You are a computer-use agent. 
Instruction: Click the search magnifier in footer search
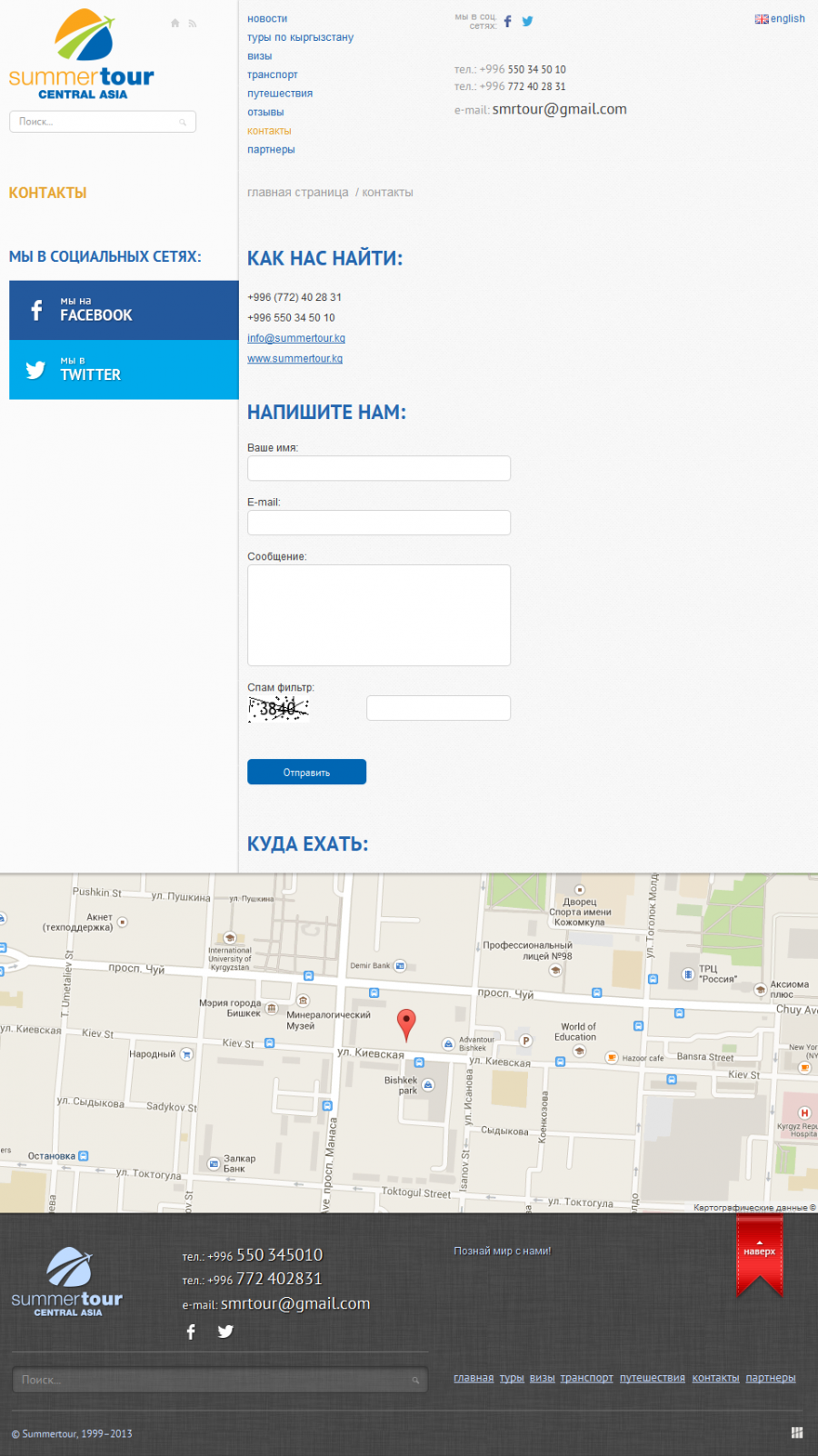coord(415,1381)
